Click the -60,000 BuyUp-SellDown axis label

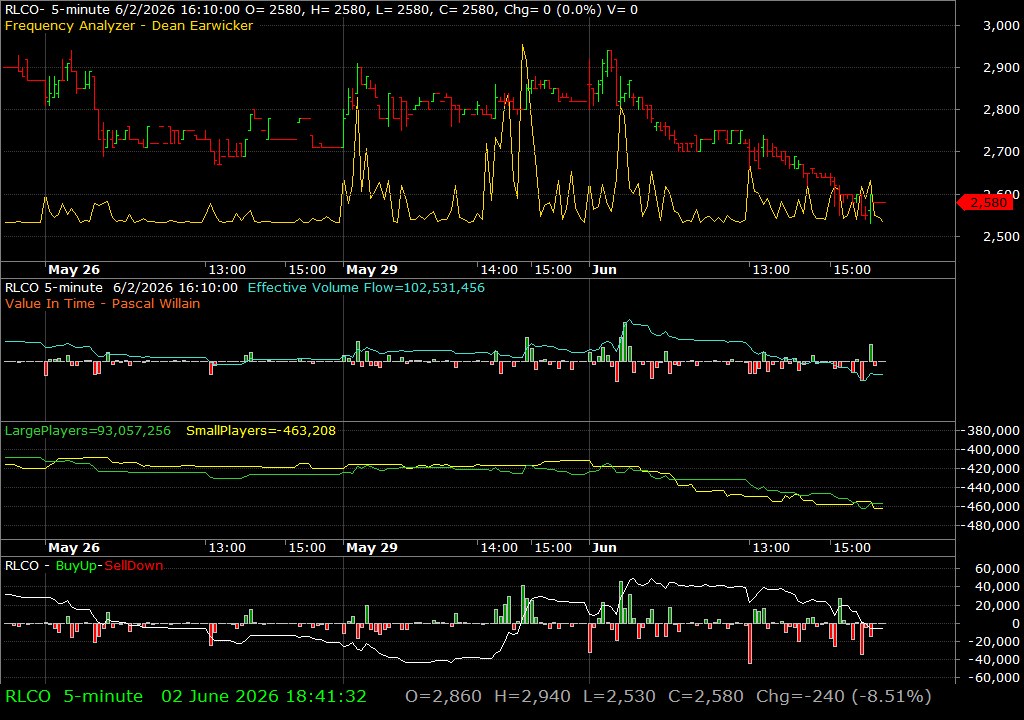tap(995, 678)
